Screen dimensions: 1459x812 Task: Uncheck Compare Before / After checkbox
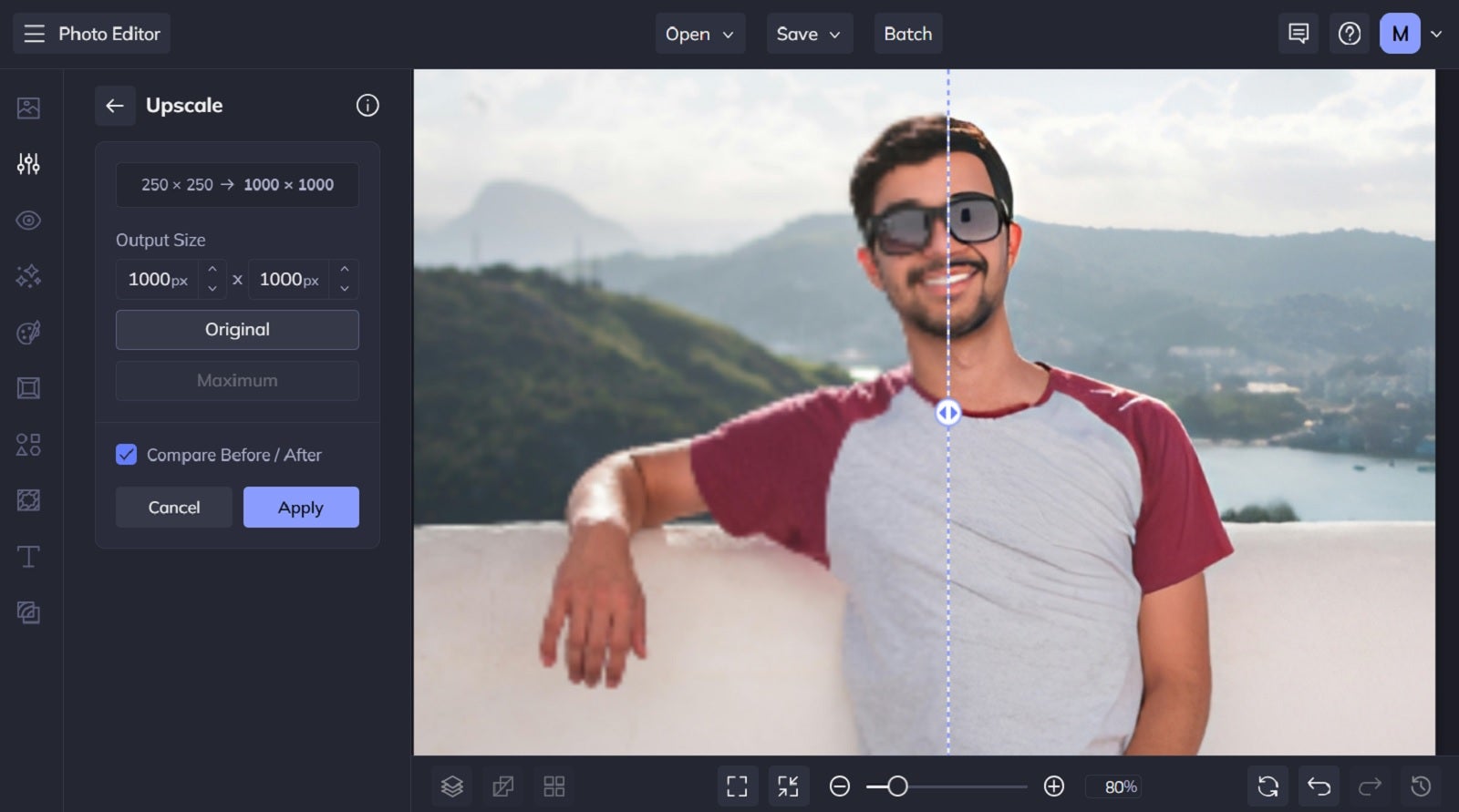tap(126, 455)
